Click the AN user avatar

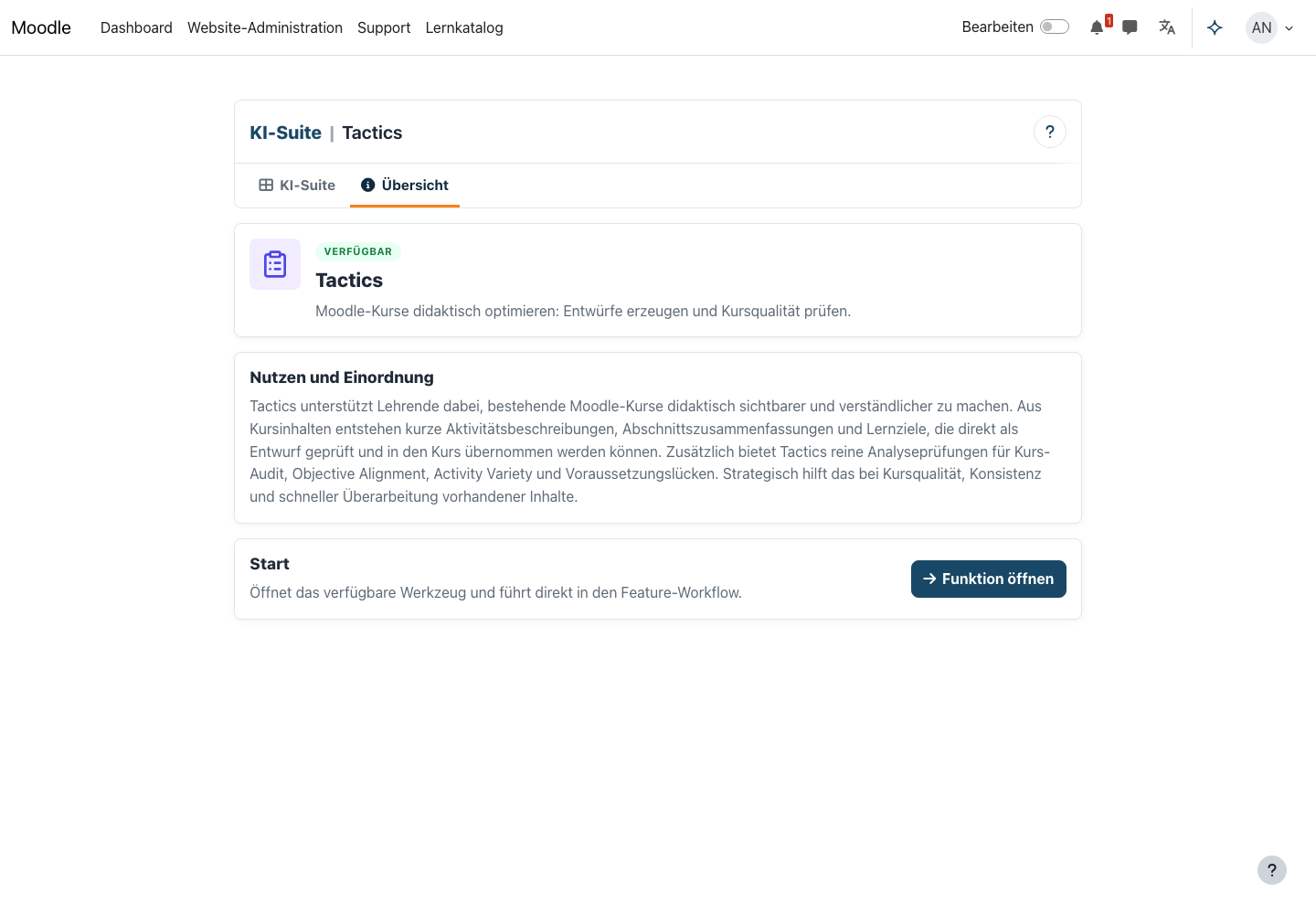click(1261, 27)
